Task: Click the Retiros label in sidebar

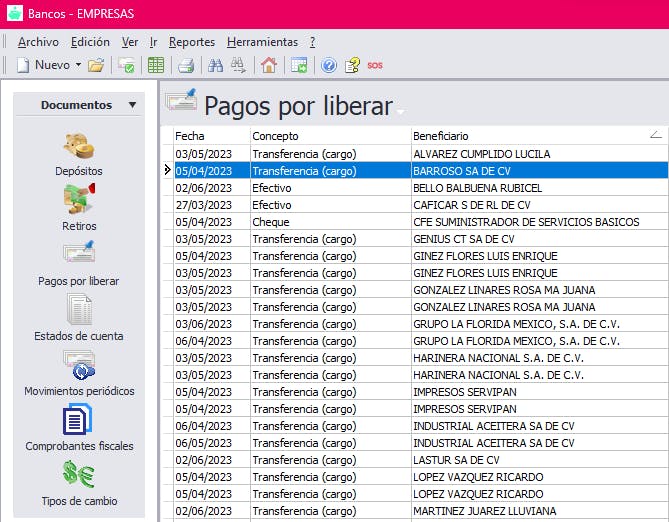Action: (79, 226)
